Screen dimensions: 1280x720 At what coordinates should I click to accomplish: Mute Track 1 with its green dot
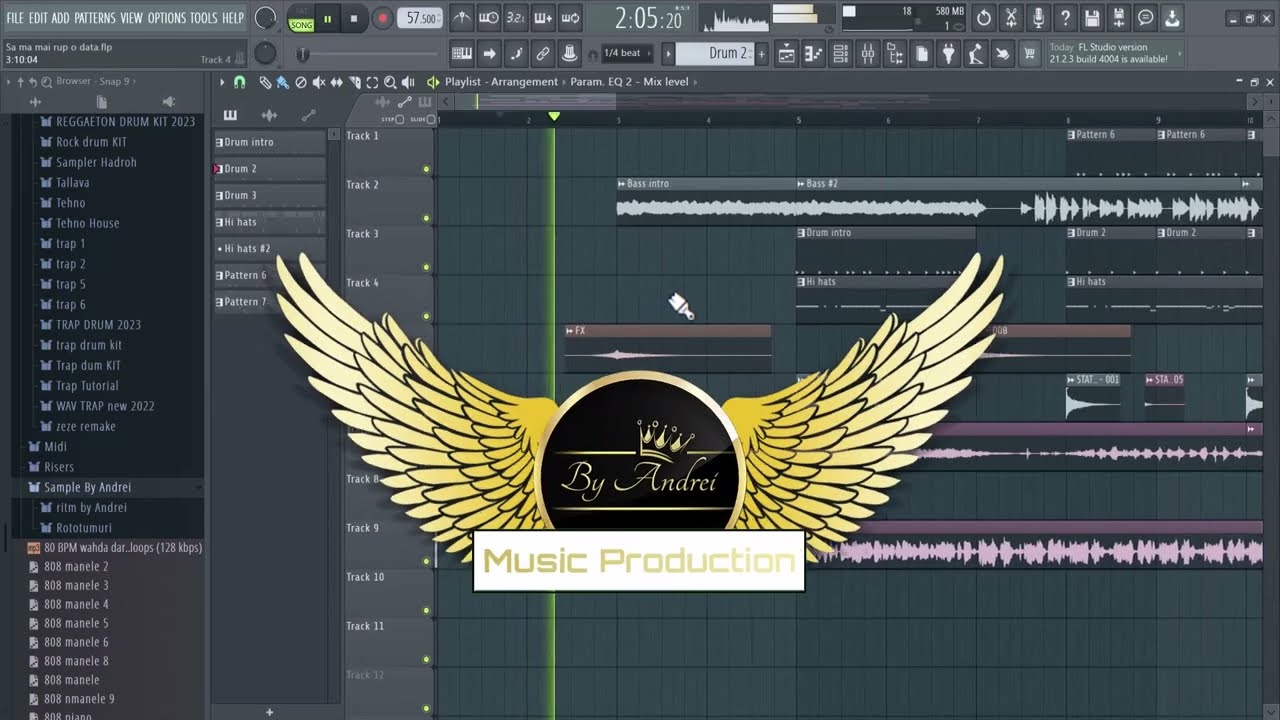(426, 169)
